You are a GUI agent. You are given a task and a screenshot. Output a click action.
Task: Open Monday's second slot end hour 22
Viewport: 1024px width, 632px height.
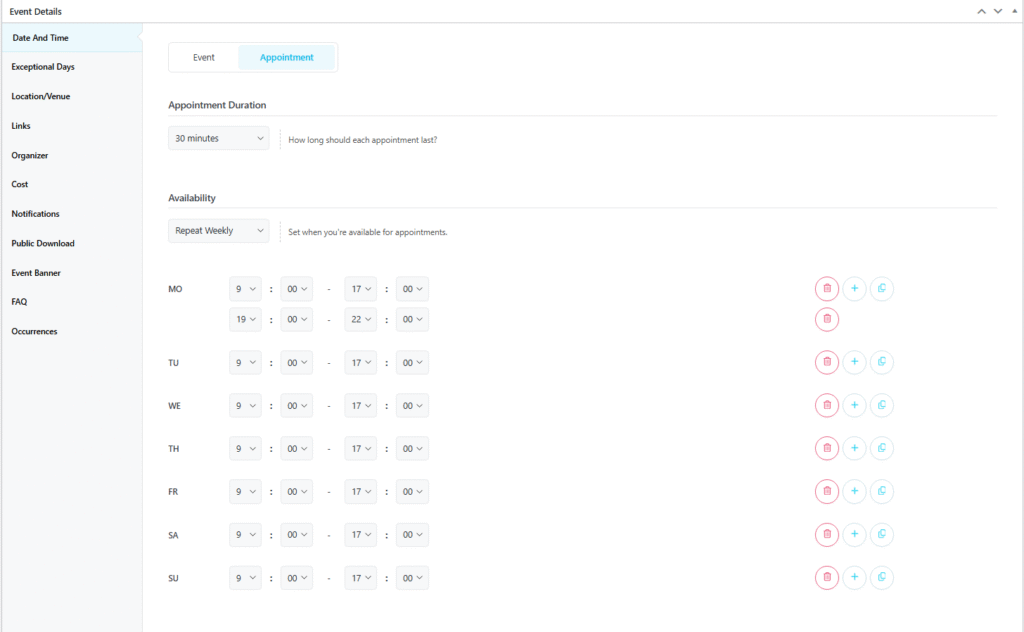pyautogui.click(x=361, y=319)
